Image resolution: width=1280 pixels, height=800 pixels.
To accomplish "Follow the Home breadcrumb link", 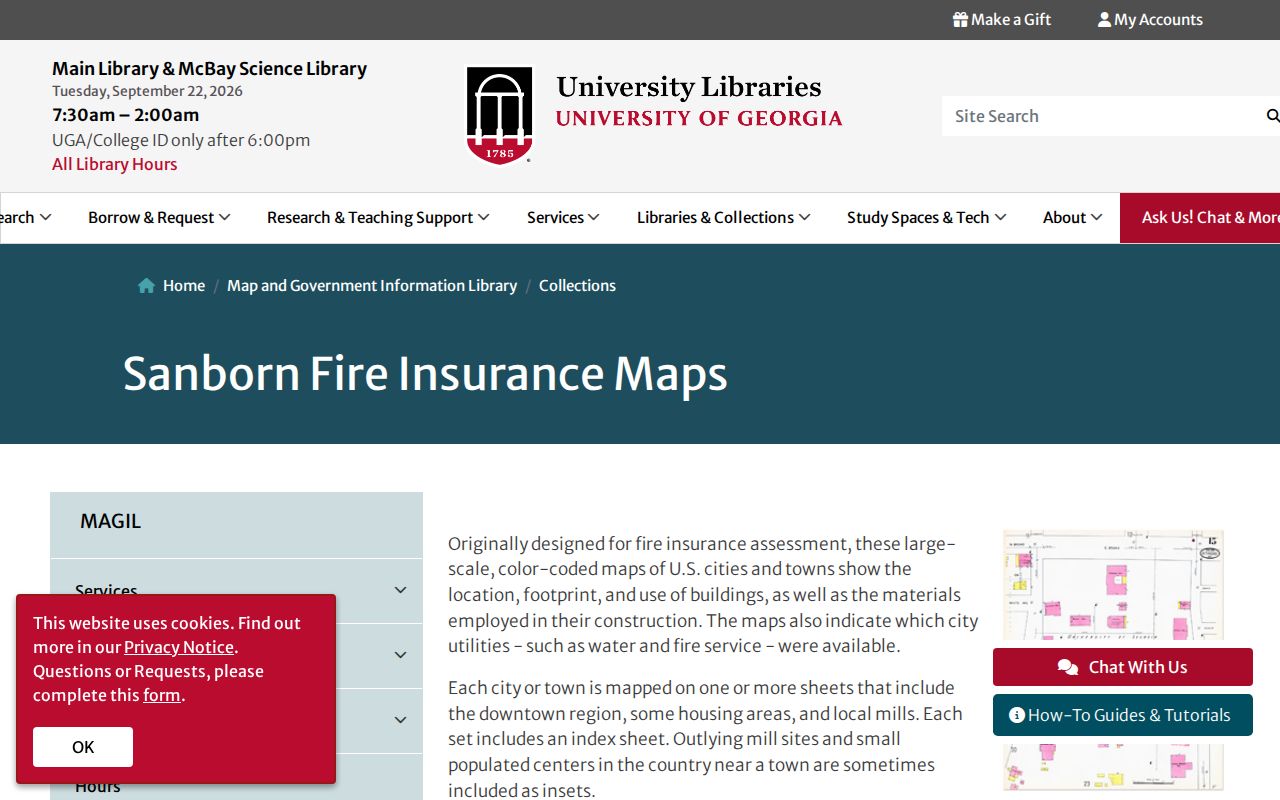I will pos(184,285).
